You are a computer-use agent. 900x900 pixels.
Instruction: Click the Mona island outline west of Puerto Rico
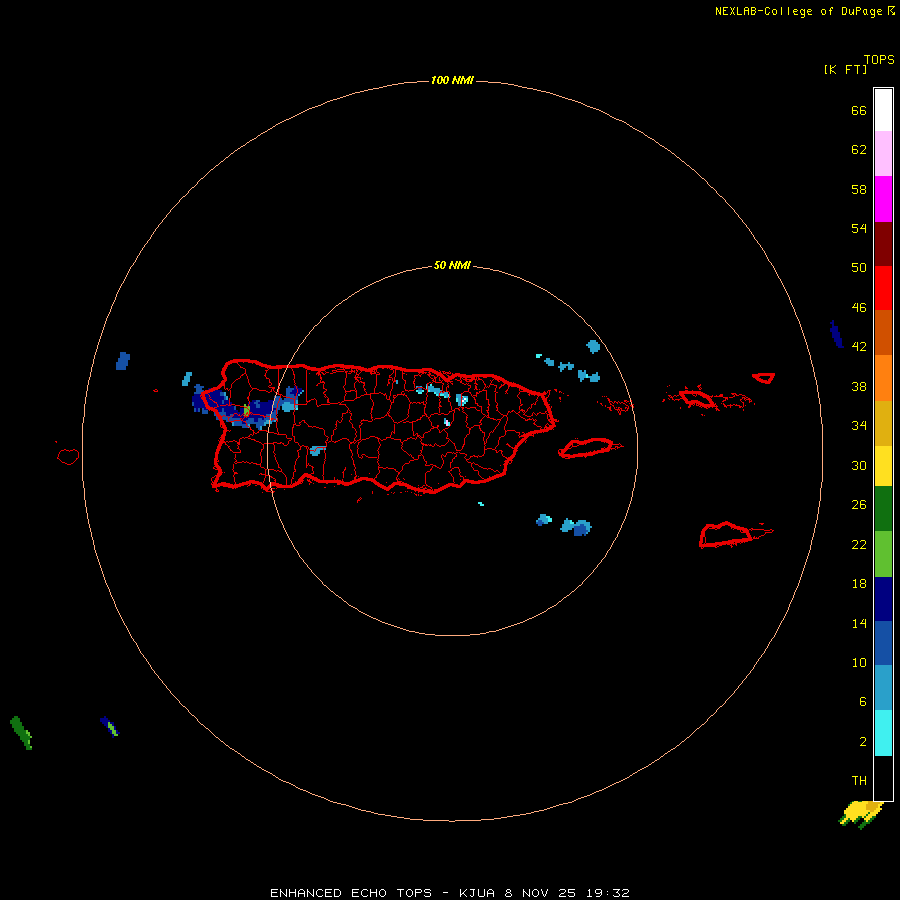pyautogui.click(x=68, y=456)
